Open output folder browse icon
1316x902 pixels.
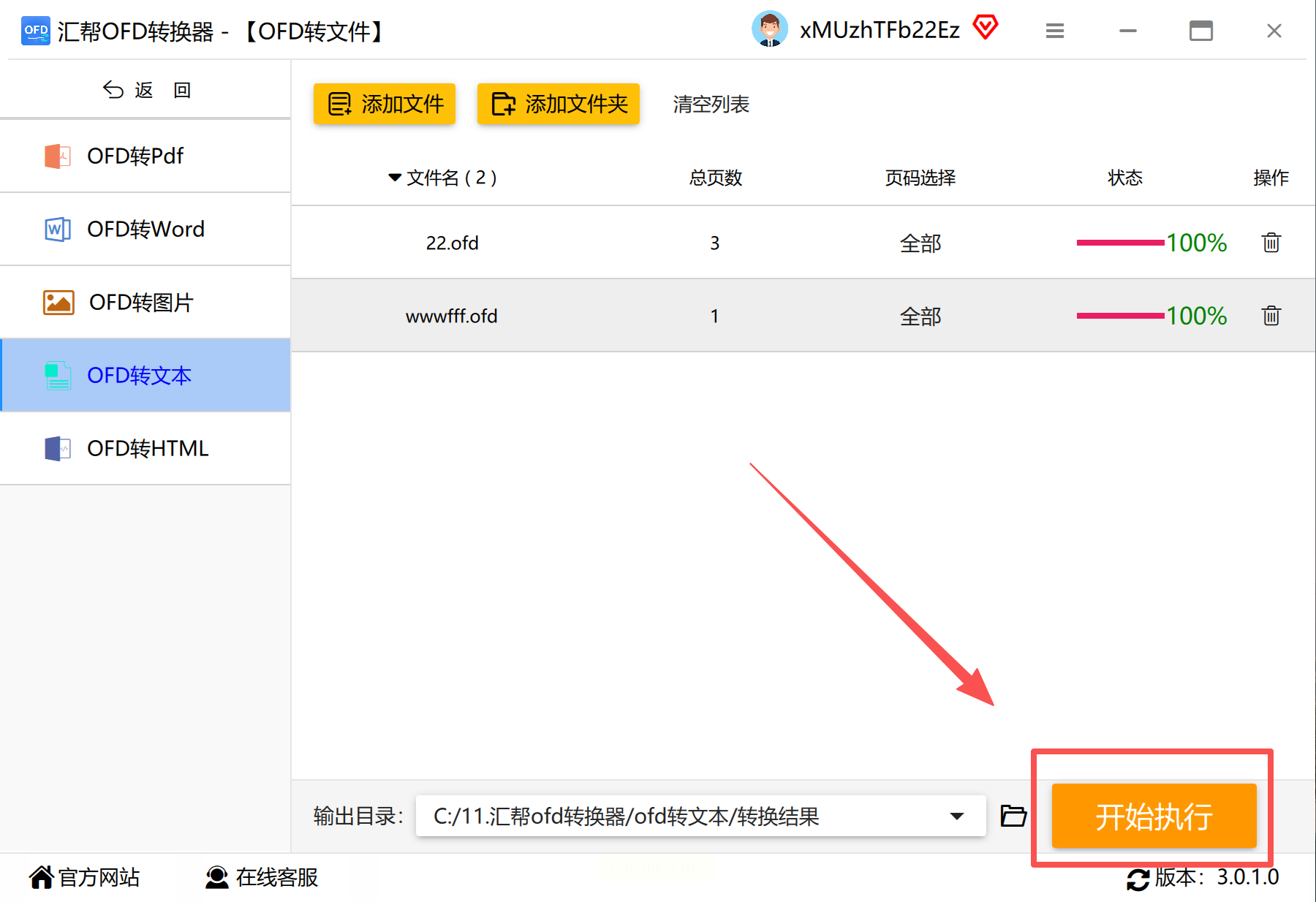coord(1013,816)
